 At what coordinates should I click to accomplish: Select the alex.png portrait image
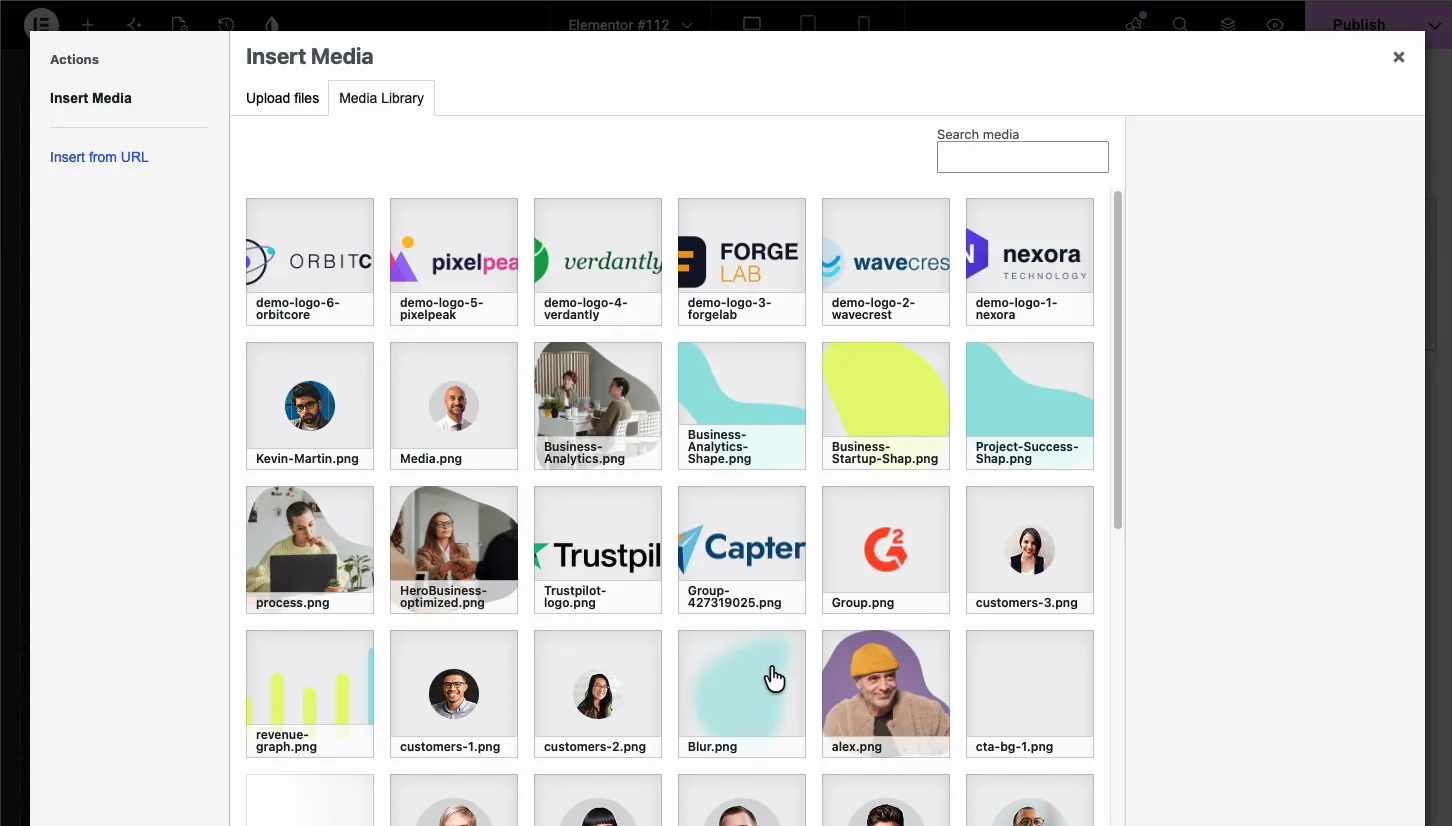(886, 694)
